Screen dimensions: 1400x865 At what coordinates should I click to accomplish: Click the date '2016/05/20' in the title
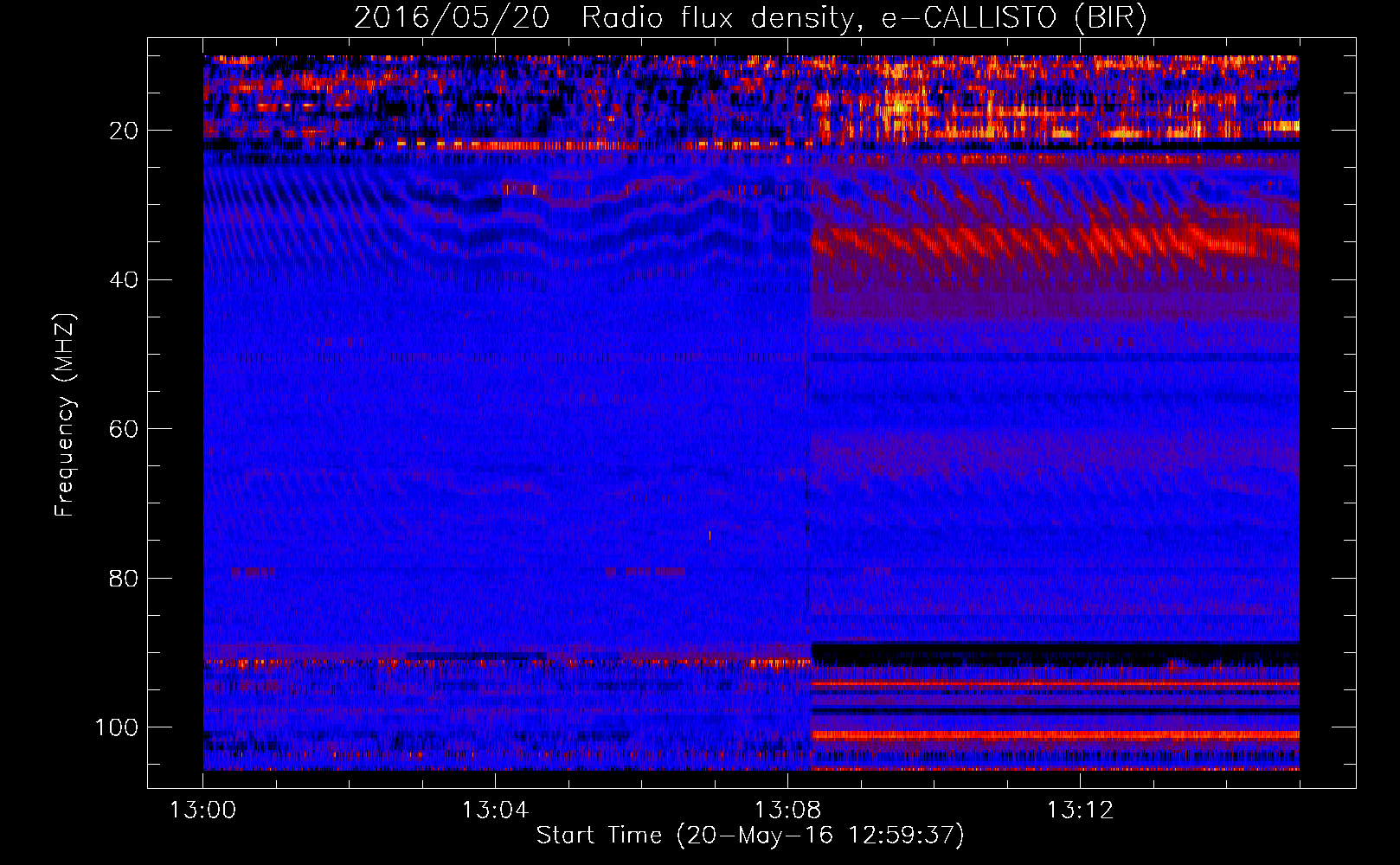452,18
